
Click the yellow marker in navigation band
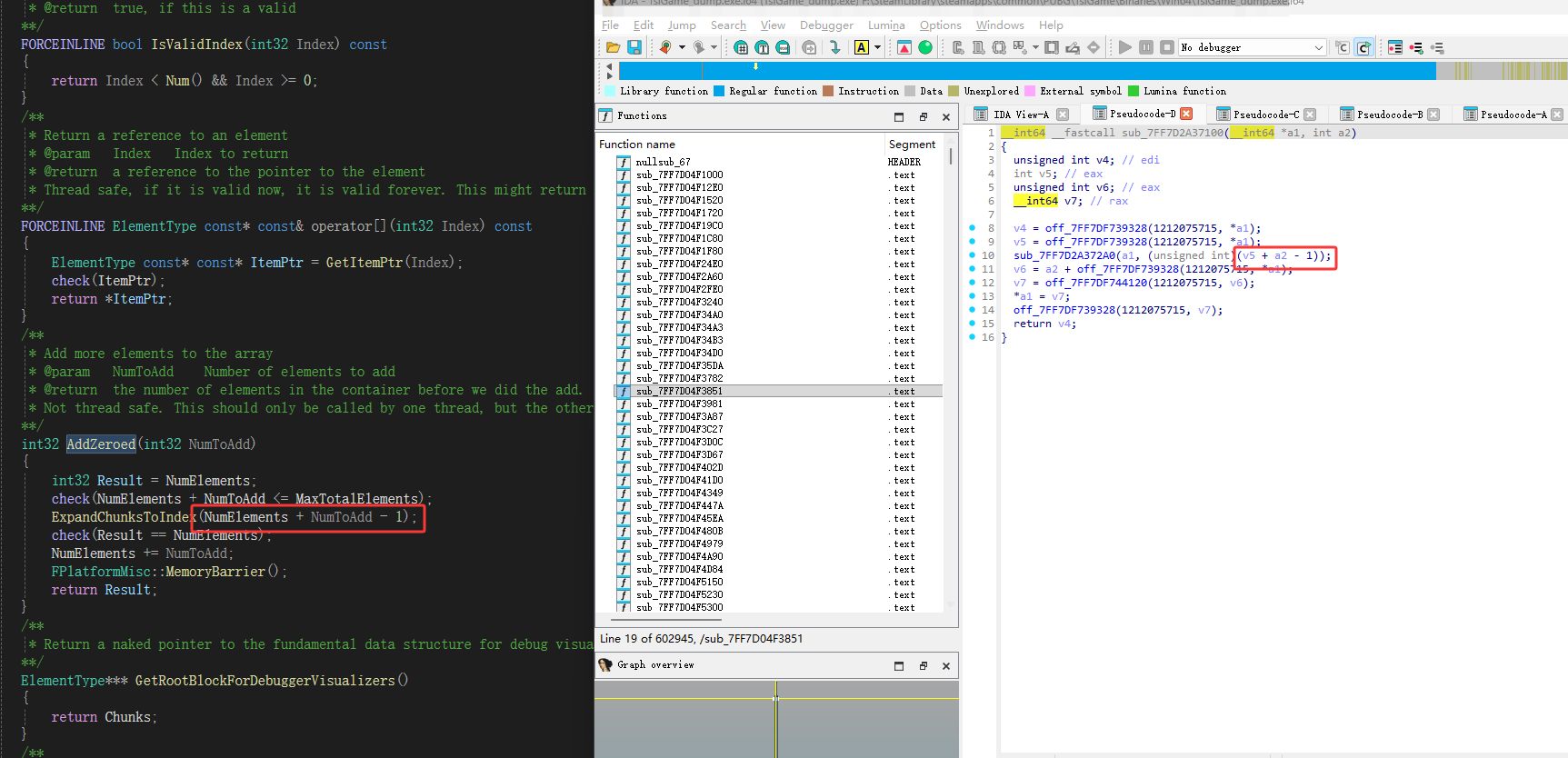pyautogui.click(x=755, y=65)
